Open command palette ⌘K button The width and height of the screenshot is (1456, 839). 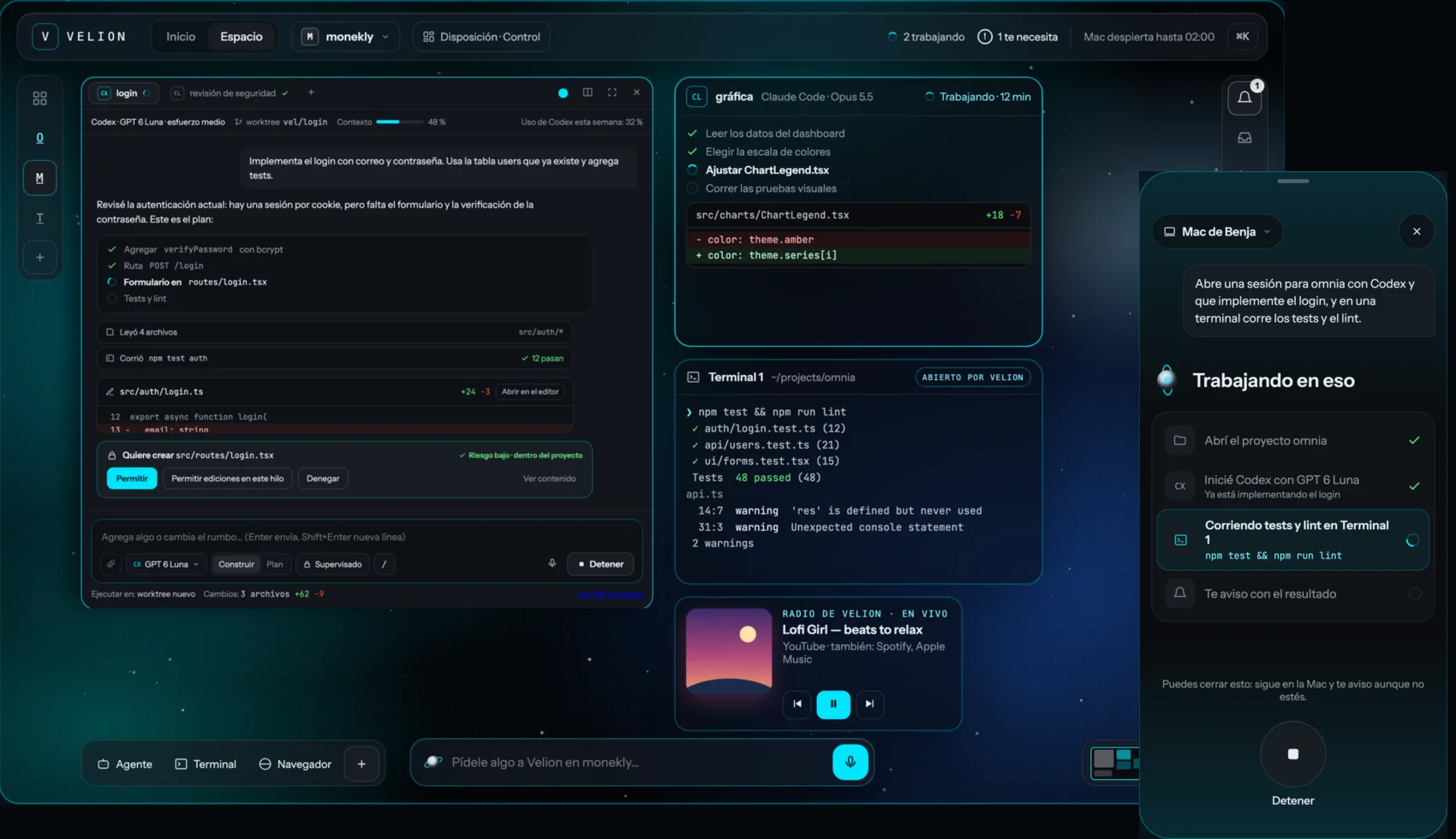click(1243, 37)
